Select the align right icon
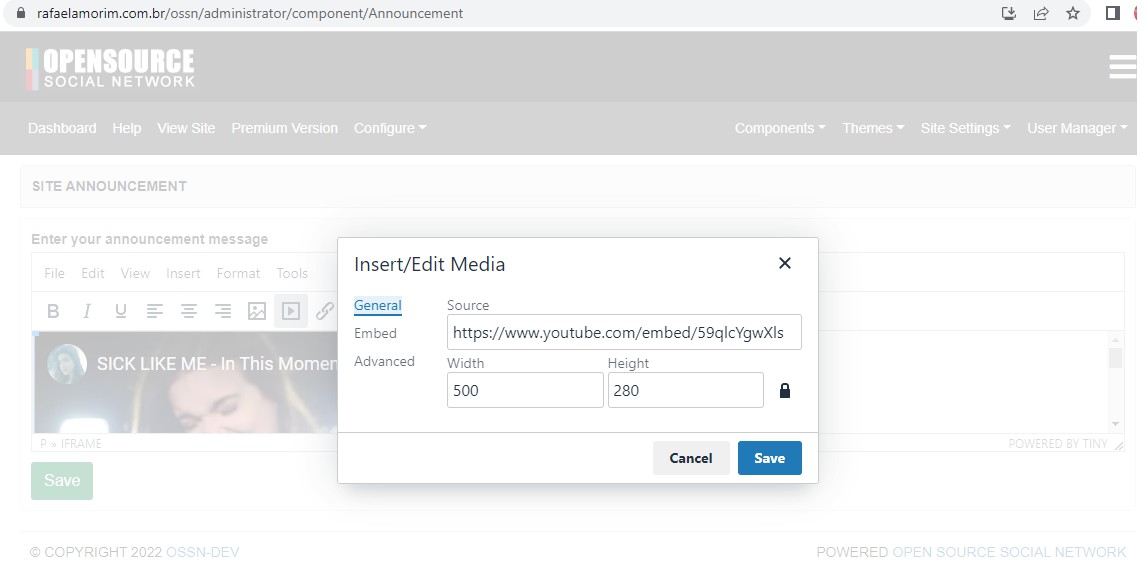Image resolution: width=1146 pixels, height=562 pixels. point(223,311)
